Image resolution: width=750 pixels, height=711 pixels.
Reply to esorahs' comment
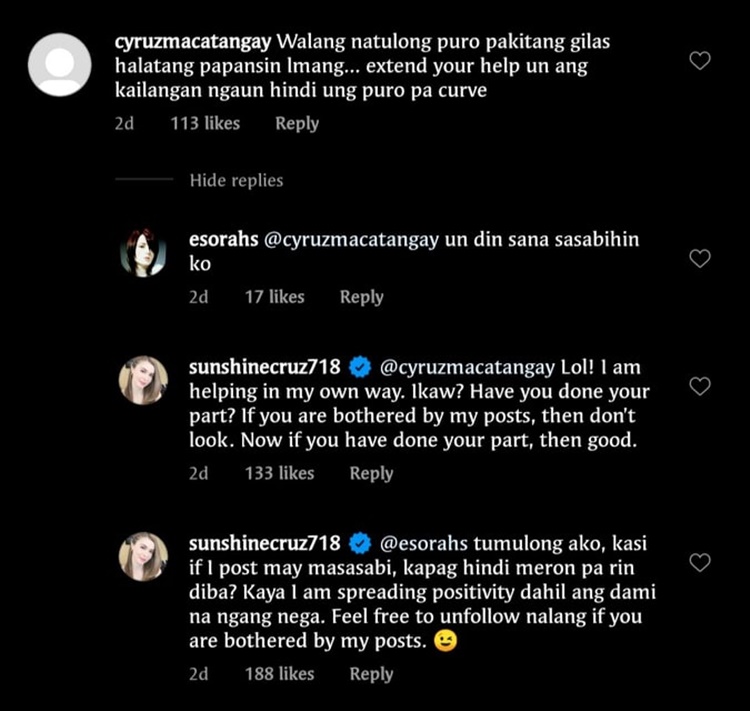pos(361,297)
